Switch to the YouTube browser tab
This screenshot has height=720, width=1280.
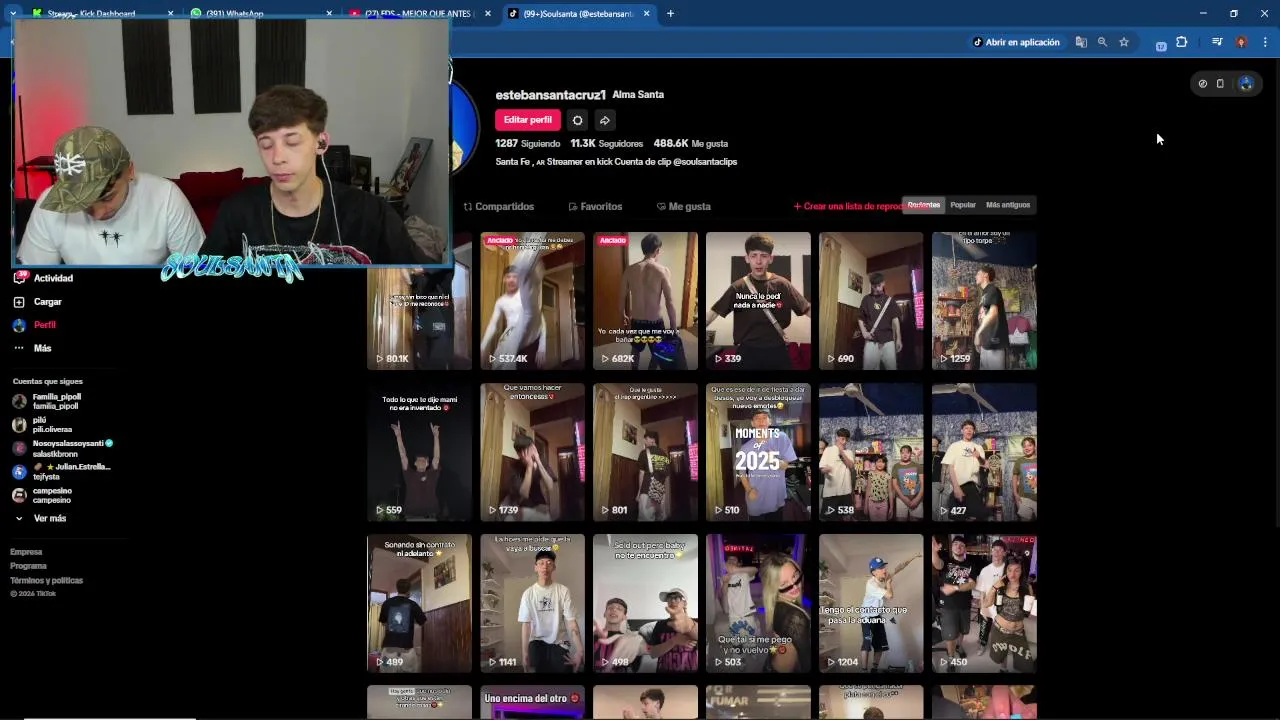(420, 13)
